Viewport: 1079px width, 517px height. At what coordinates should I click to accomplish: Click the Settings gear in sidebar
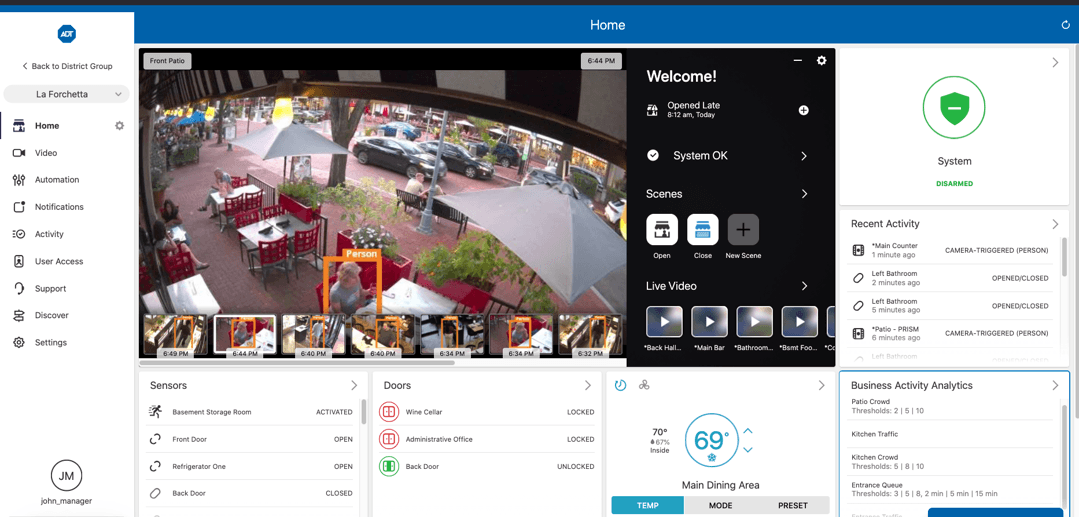(x=19, y=342)
